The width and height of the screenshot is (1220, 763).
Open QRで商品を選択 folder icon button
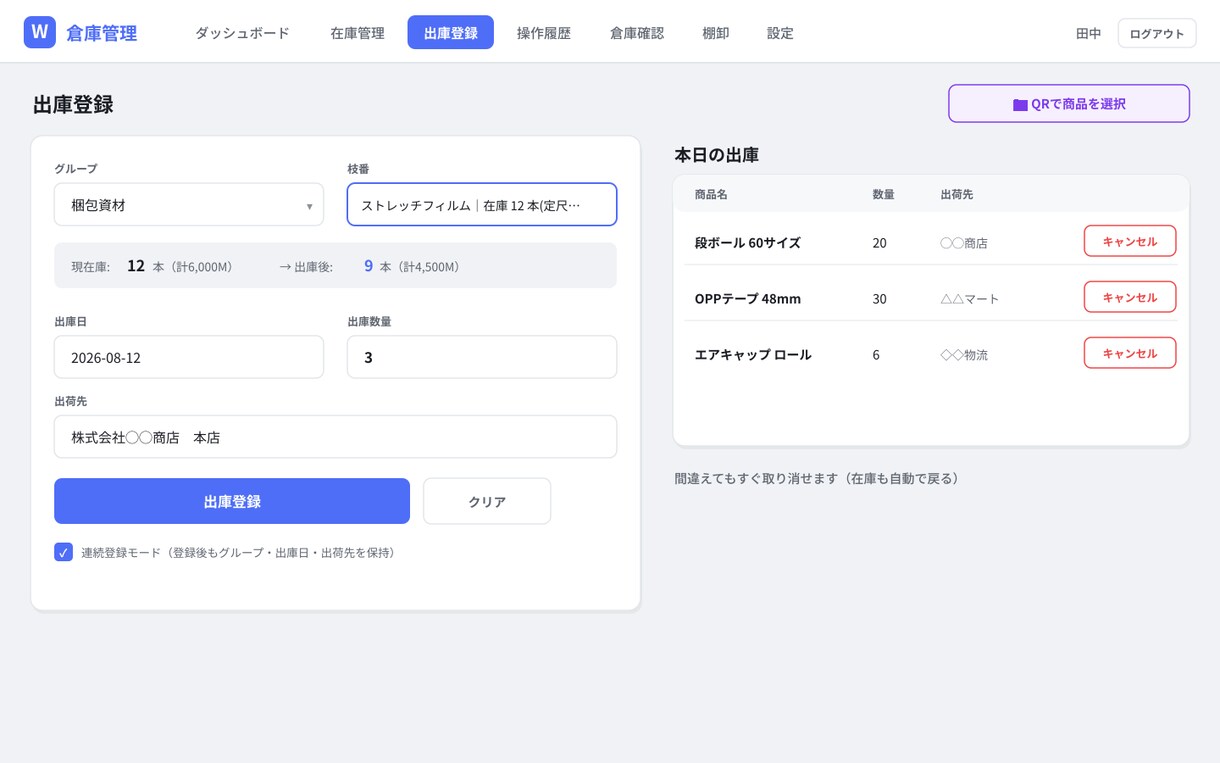pos(1069,104)
